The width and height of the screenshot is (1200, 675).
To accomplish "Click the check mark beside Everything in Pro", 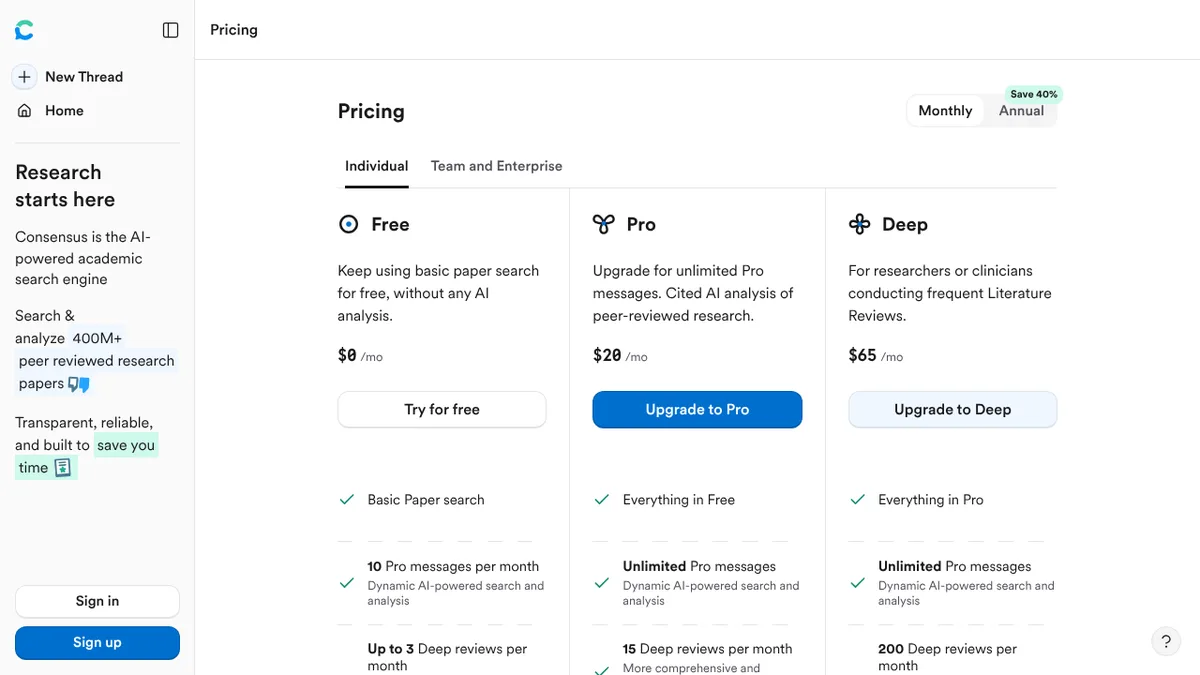I will coord(857,500).
